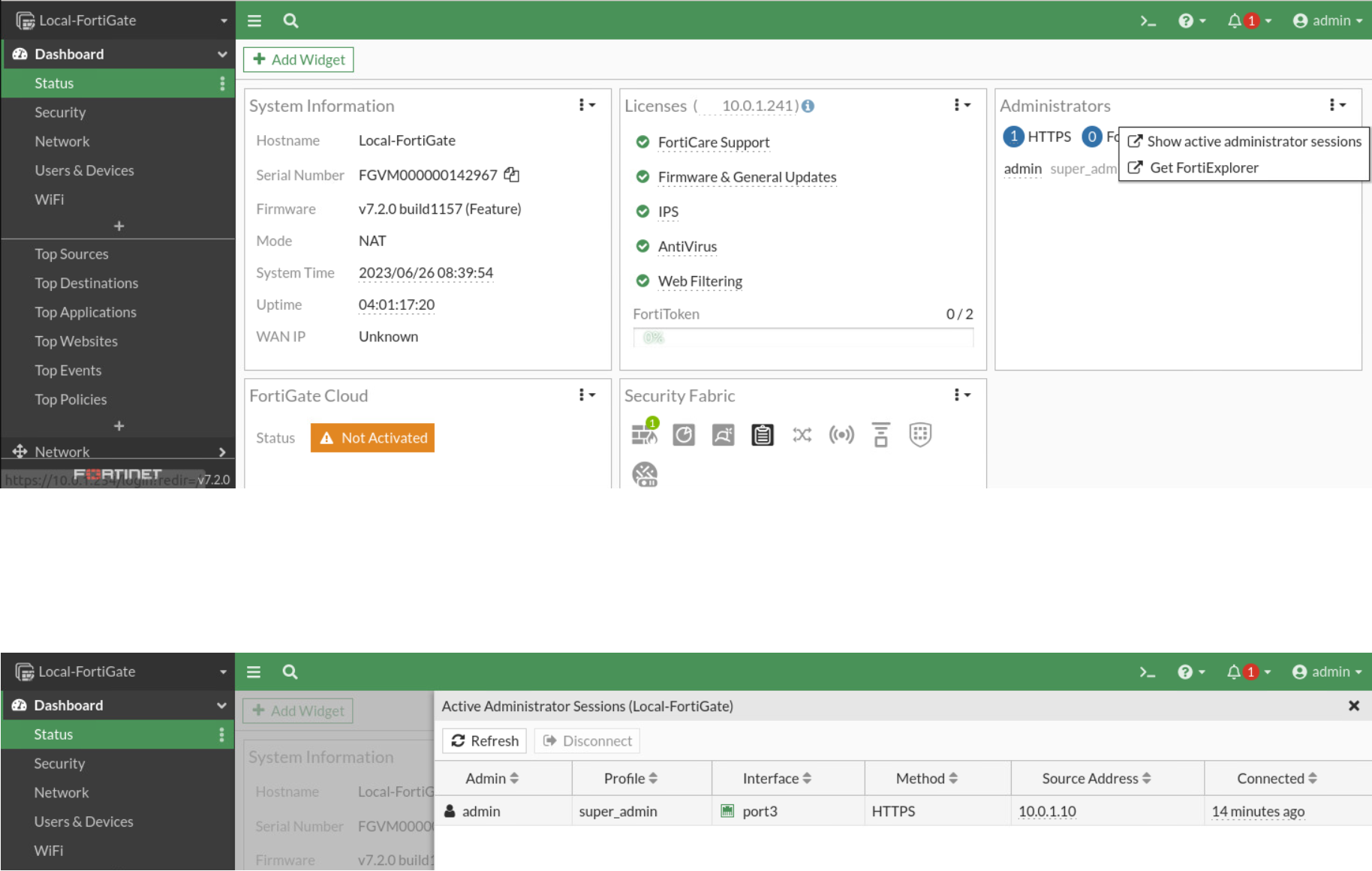This screenshot has height=871, width=1372.
Task: Open CLI console in the lower sessions view
Action: (x=1147, y=672)
